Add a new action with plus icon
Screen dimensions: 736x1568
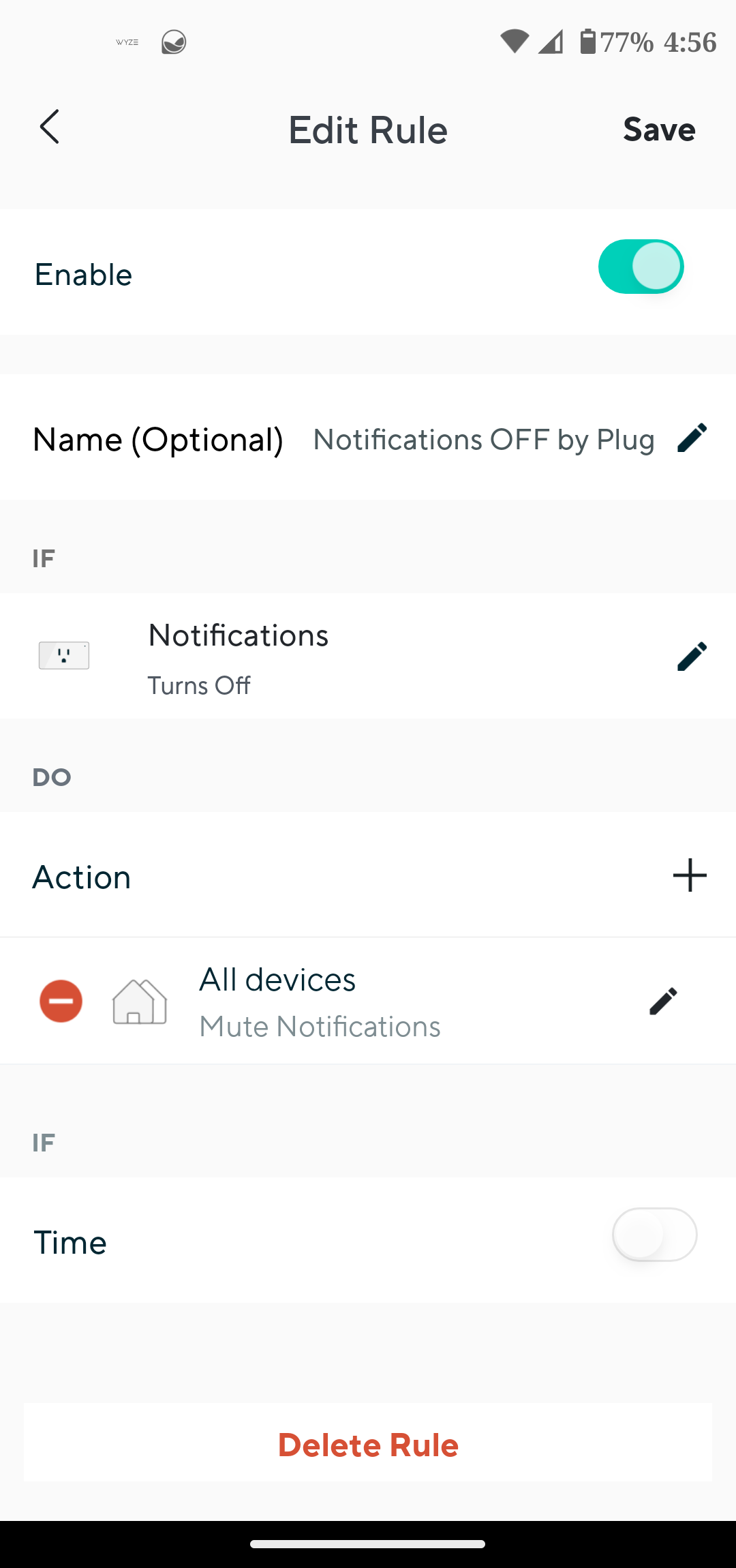pyautogui.click(x=690, y=875)
